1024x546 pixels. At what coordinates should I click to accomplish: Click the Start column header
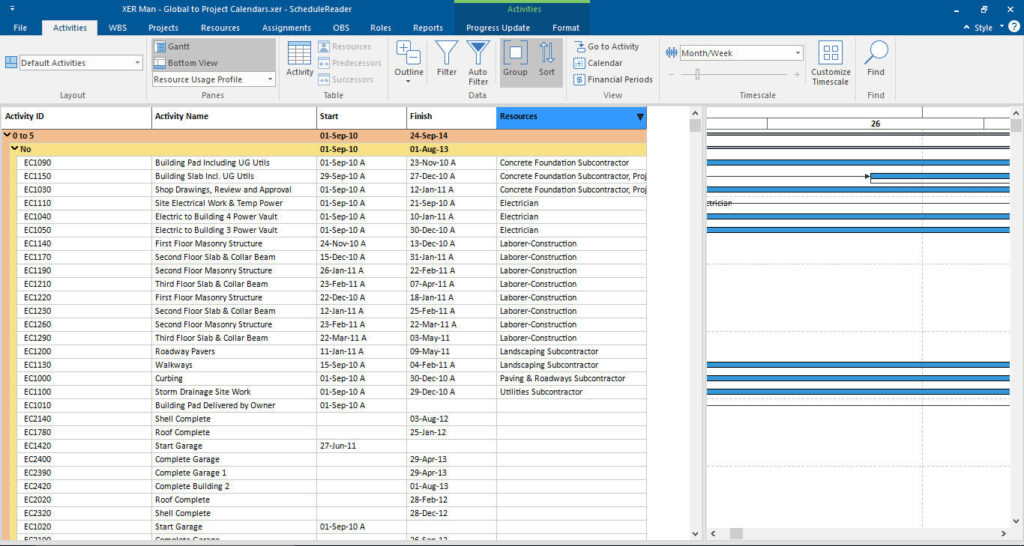361,116
